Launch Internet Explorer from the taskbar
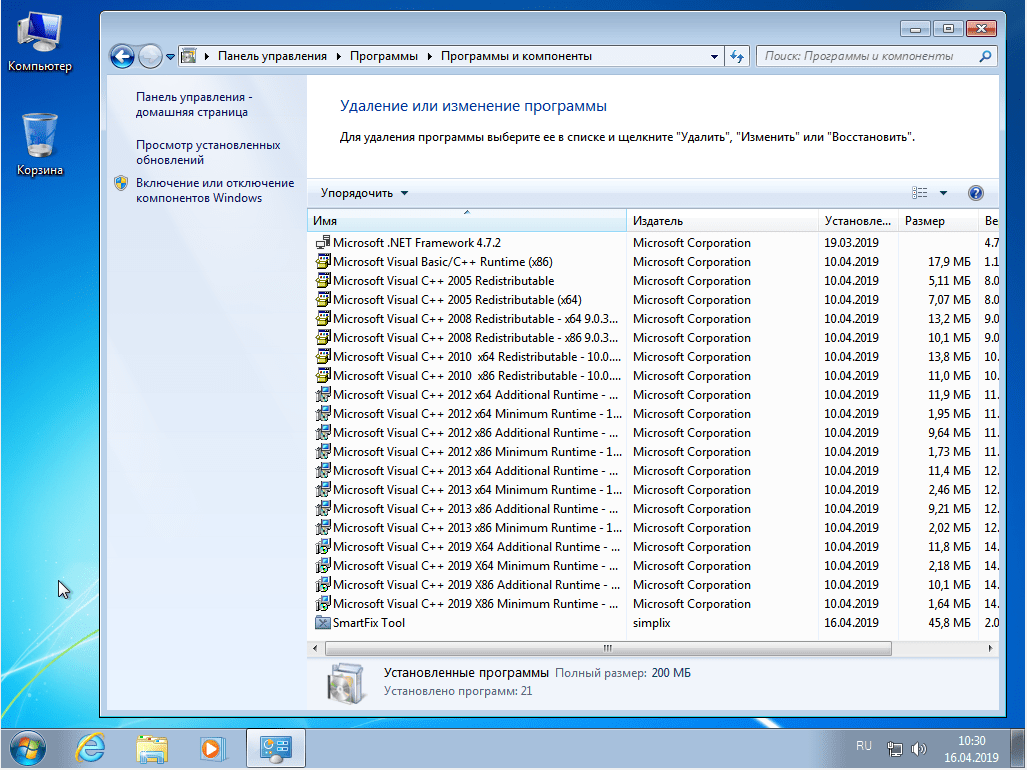This screenshot has height=770, width=1027. pyautogui.click(x=90, y=748)
